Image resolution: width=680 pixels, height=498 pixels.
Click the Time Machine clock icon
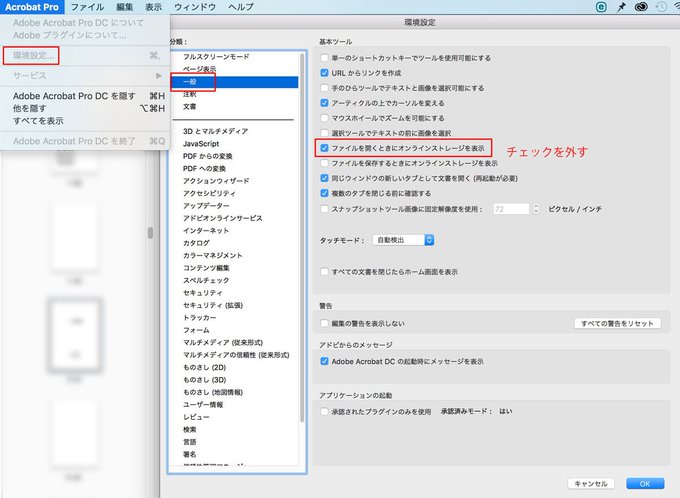tap(661, 7)
